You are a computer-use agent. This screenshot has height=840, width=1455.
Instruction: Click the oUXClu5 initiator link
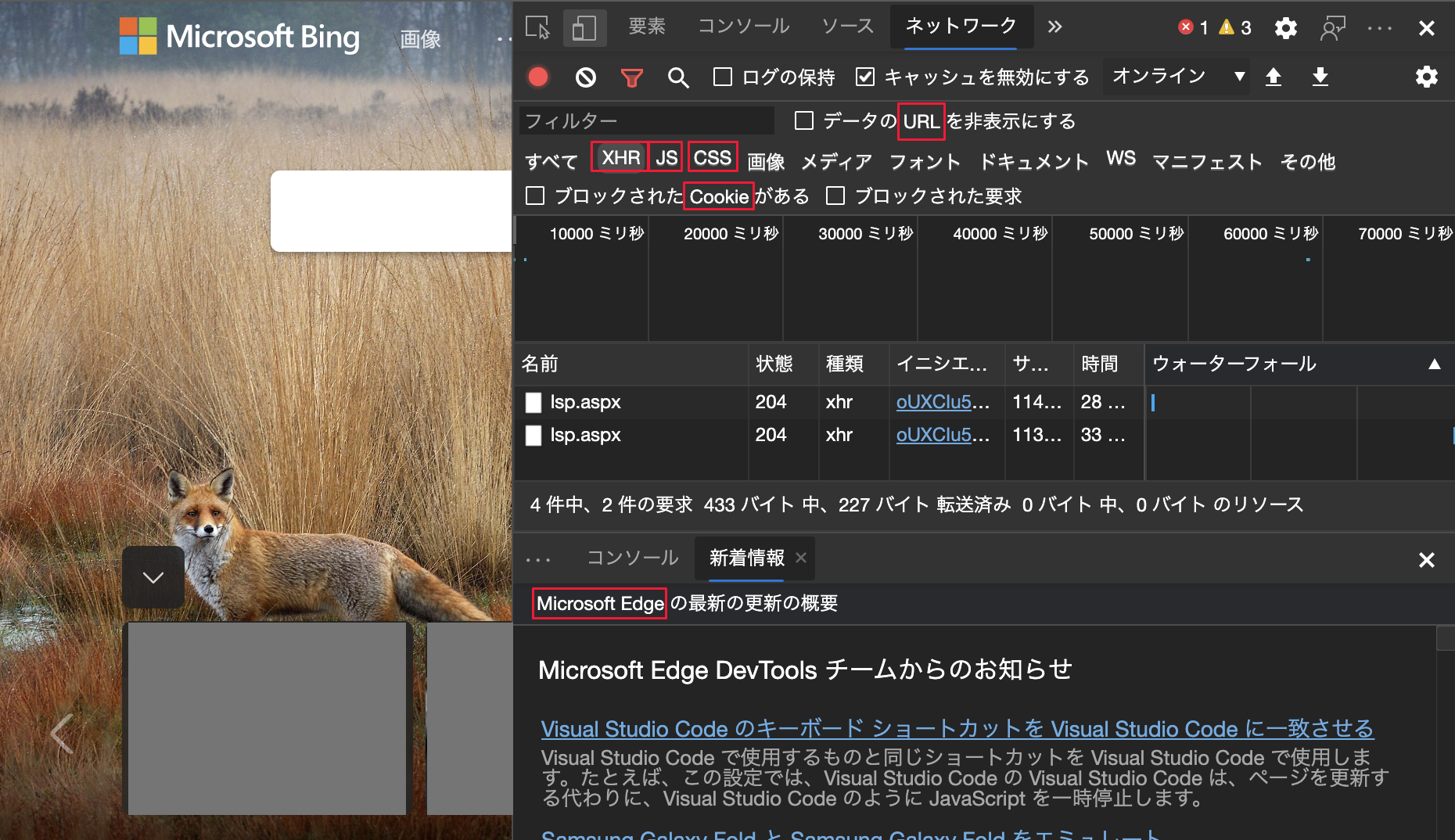point(941,402)
